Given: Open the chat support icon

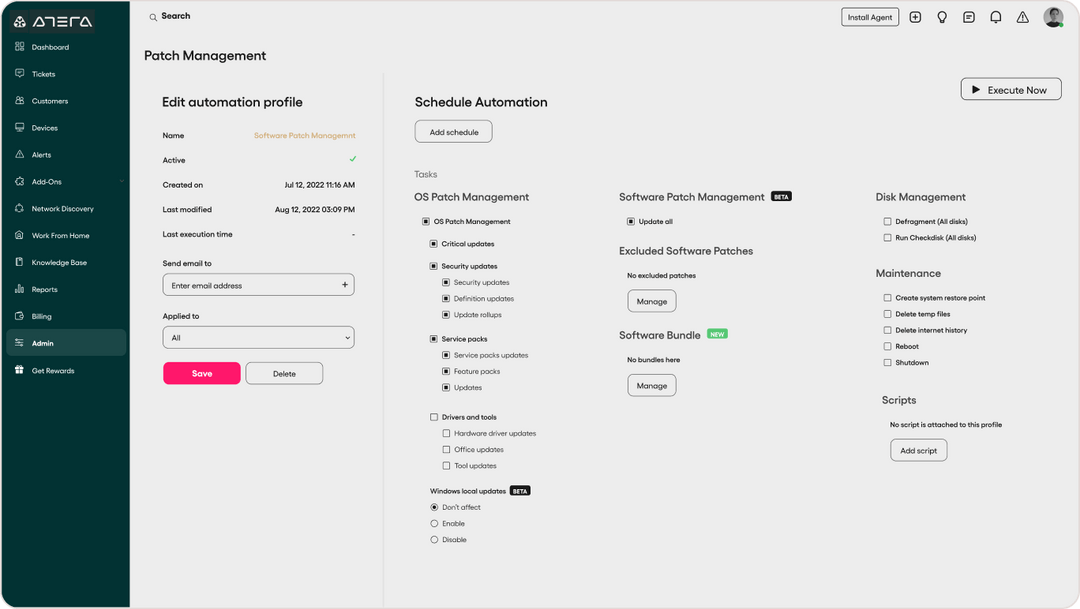Looking at the screenshot, I should point(968,17).
